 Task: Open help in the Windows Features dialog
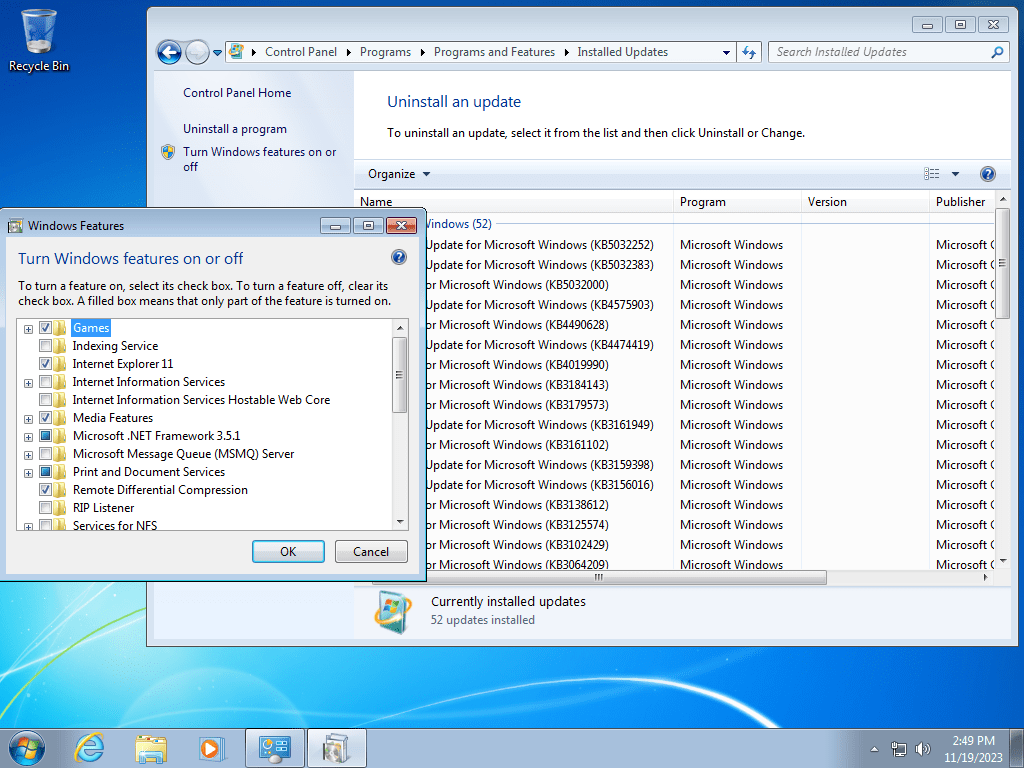[x=398, y=257]
